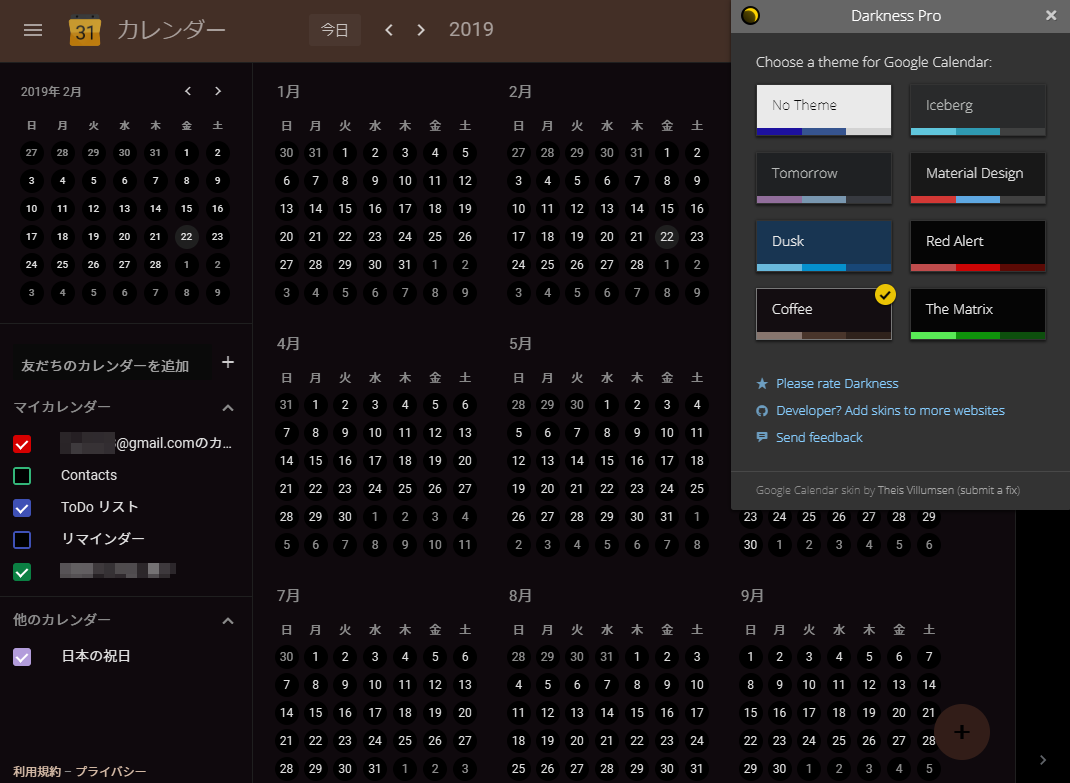Select day 22 in the sidebar mini calendar
Image resolution: width=1070 pixels, height=783 pixels.
coord(186,237)
